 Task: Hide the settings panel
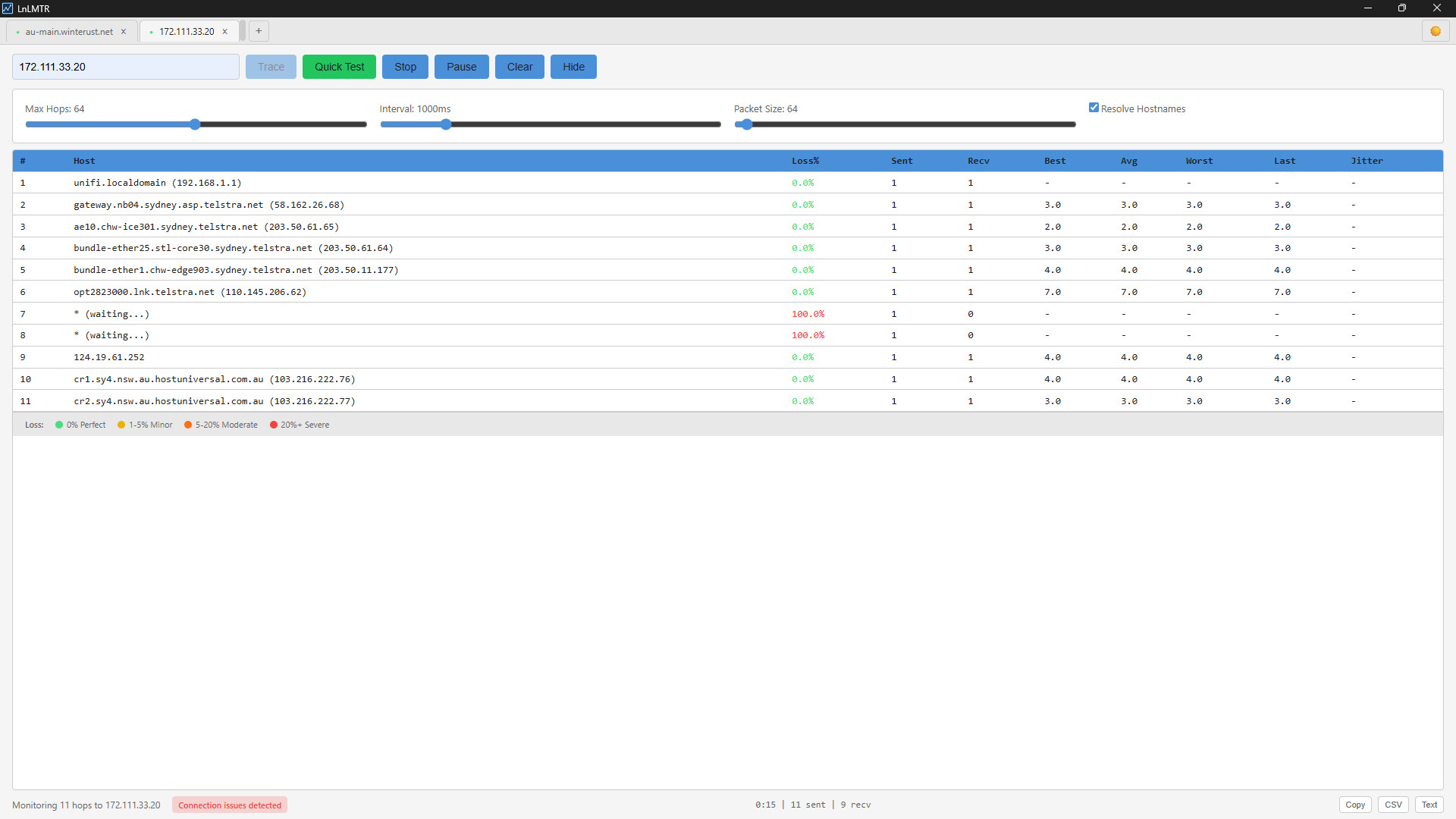click(x=573, y=67)
